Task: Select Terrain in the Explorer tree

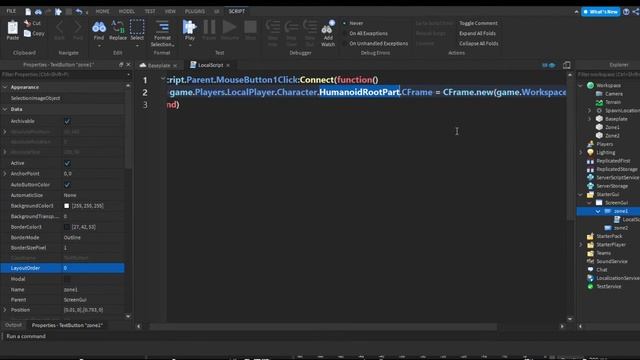Action: [613, 102]
